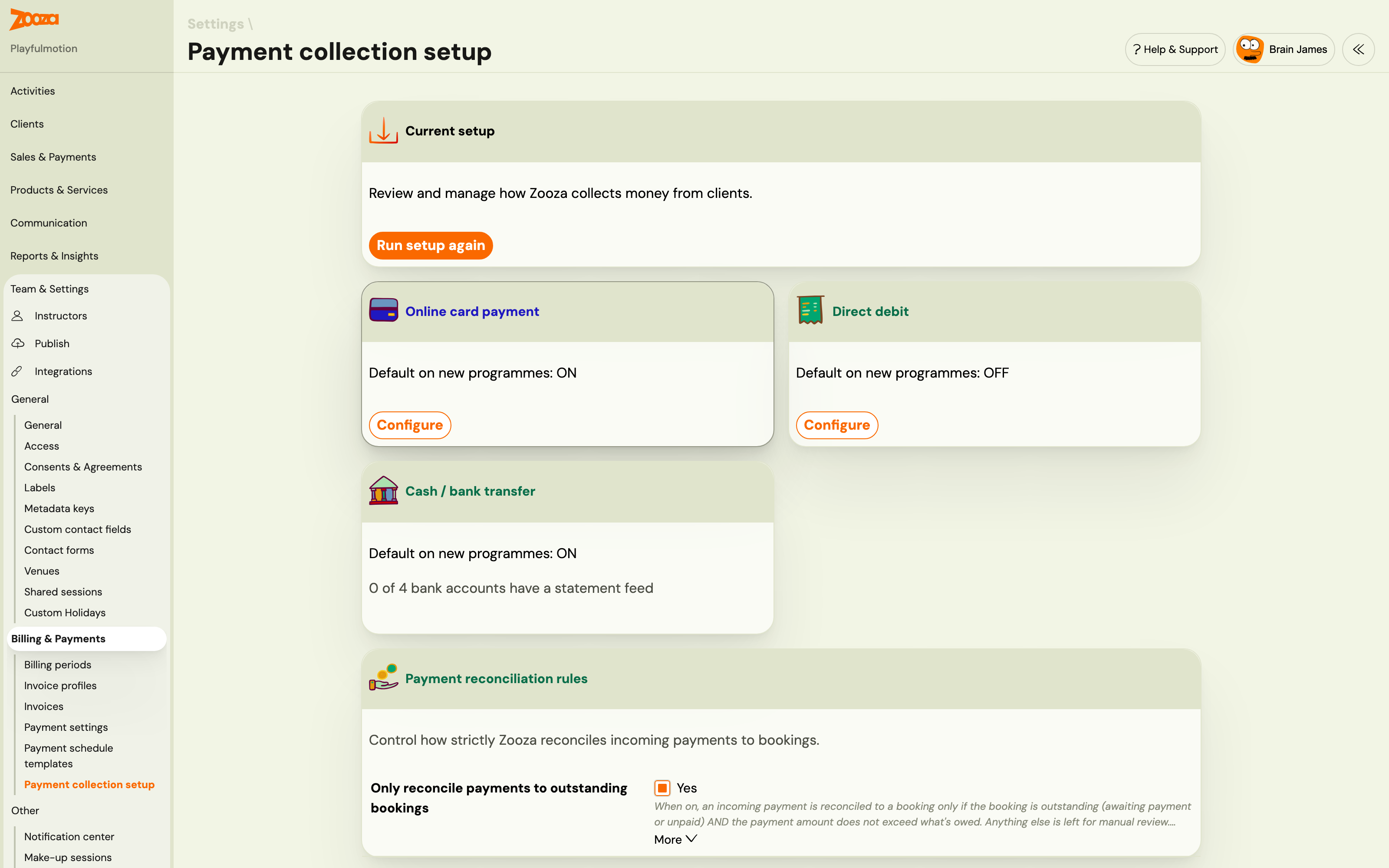This screenshot has width=1389, height=868.
Task: Open the Online card payment heading
Action: tap(472, 311)
